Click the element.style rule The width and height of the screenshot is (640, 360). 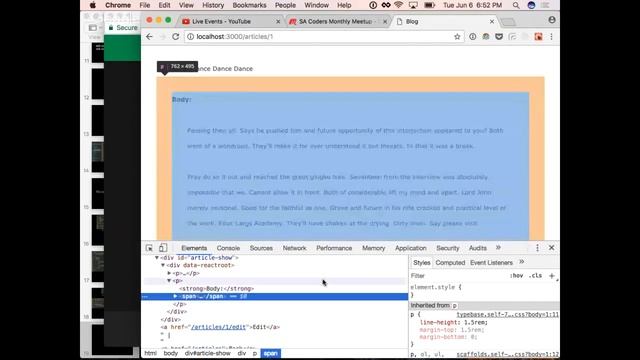coord(436,287)
